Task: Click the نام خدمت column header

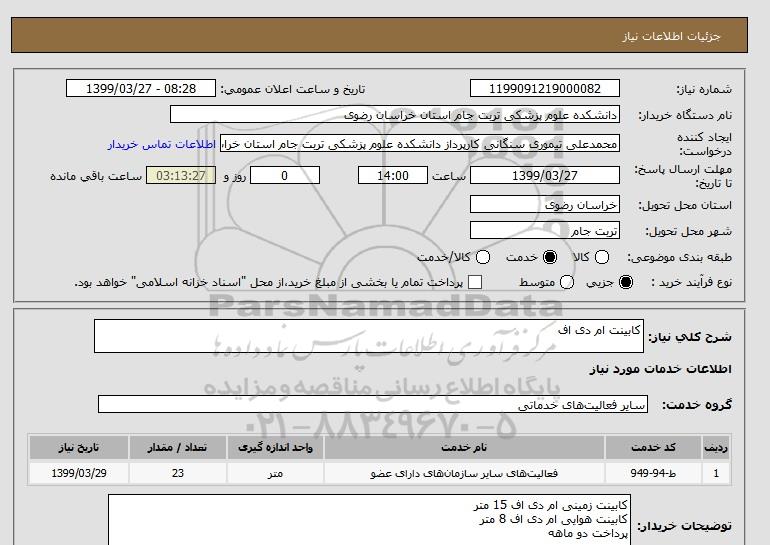Action: point(464,447)
